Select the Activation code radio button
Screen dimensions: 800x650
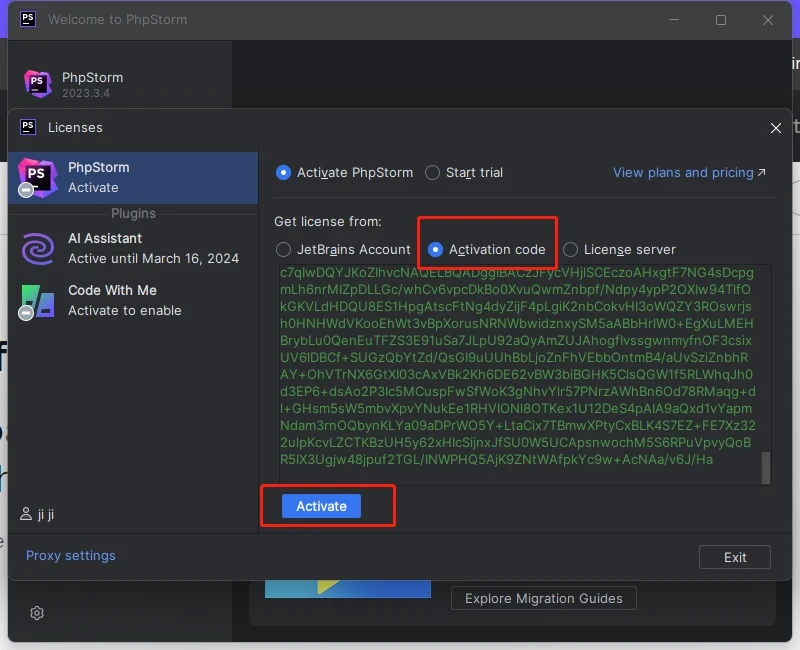tap(436, 249)
